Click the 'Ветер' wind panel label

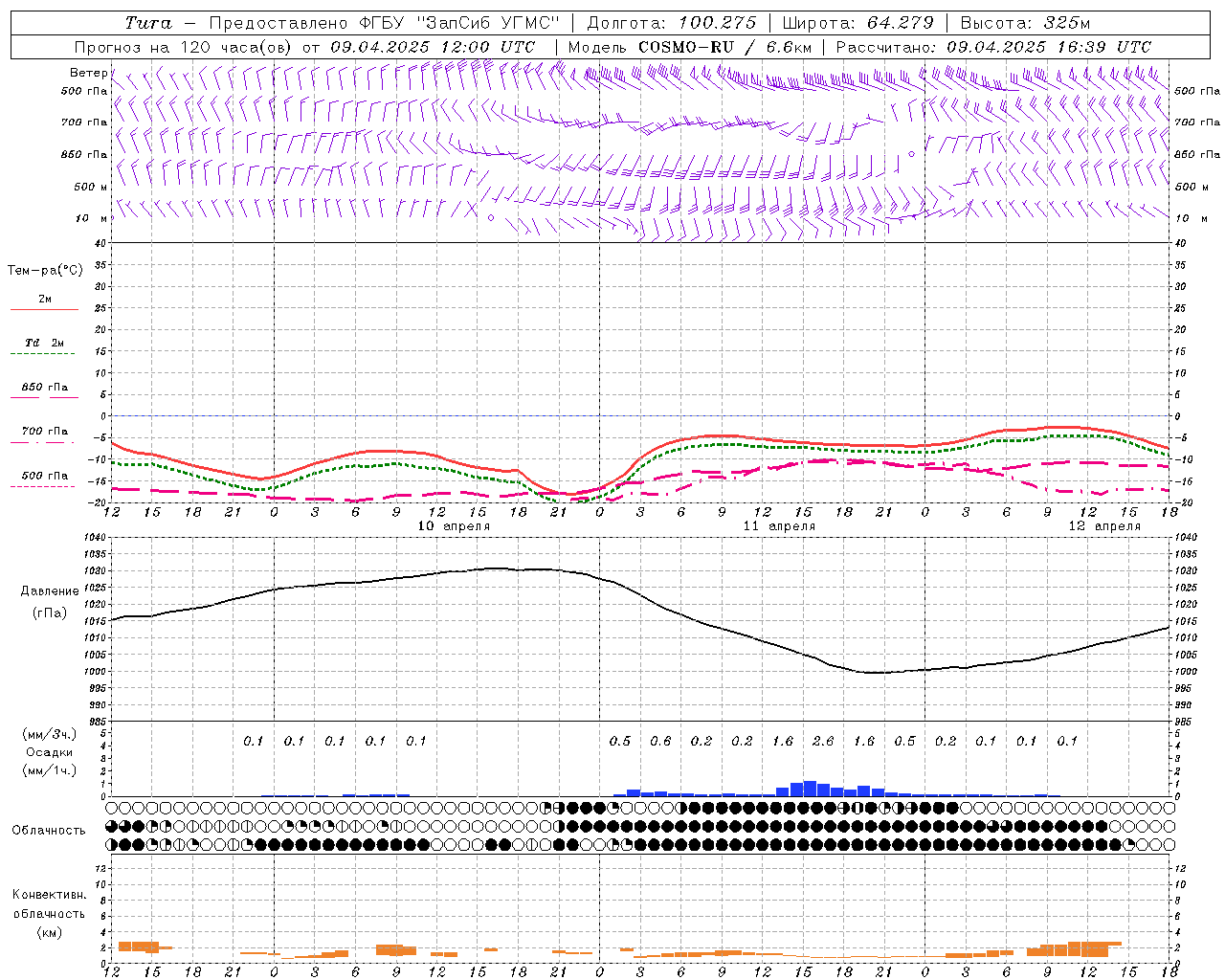pyautogui.click(x=89, y=73)
